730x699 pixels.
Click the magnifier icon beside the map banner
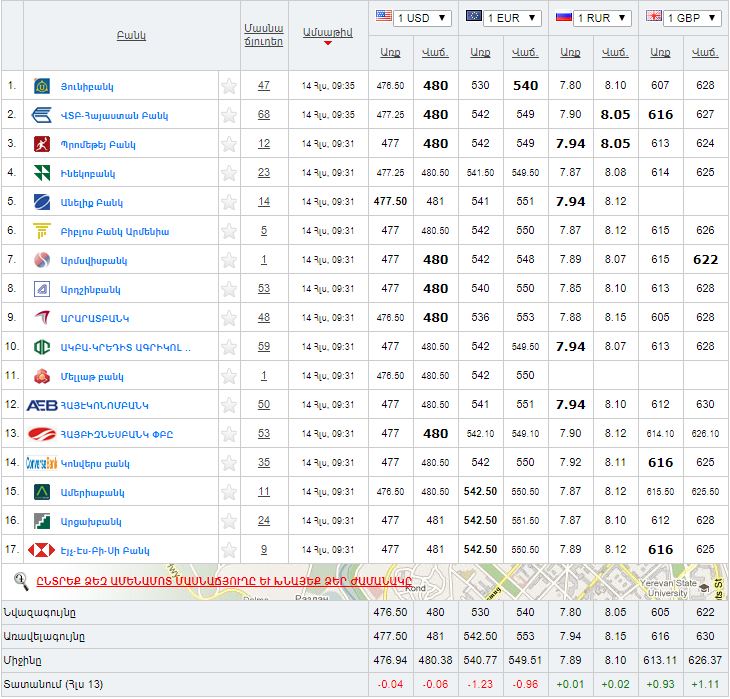[21, 579]
